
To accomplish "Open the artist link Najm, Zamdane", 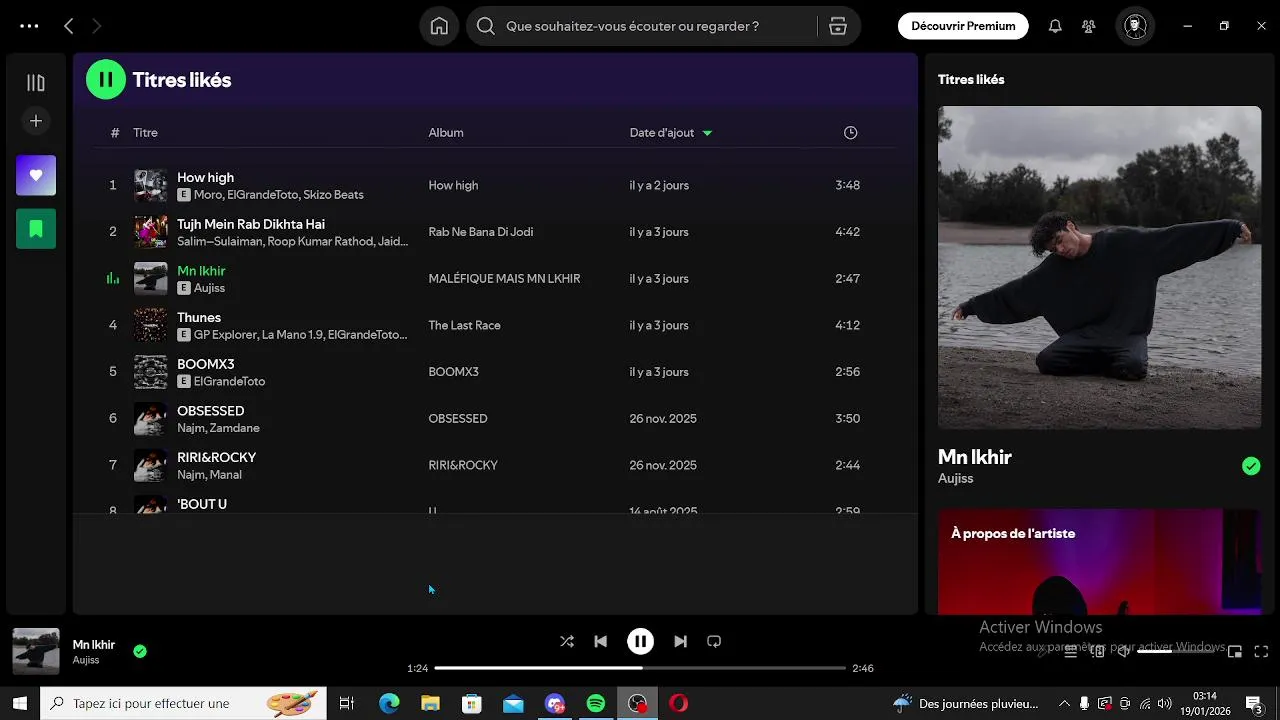I will [218, 428].
